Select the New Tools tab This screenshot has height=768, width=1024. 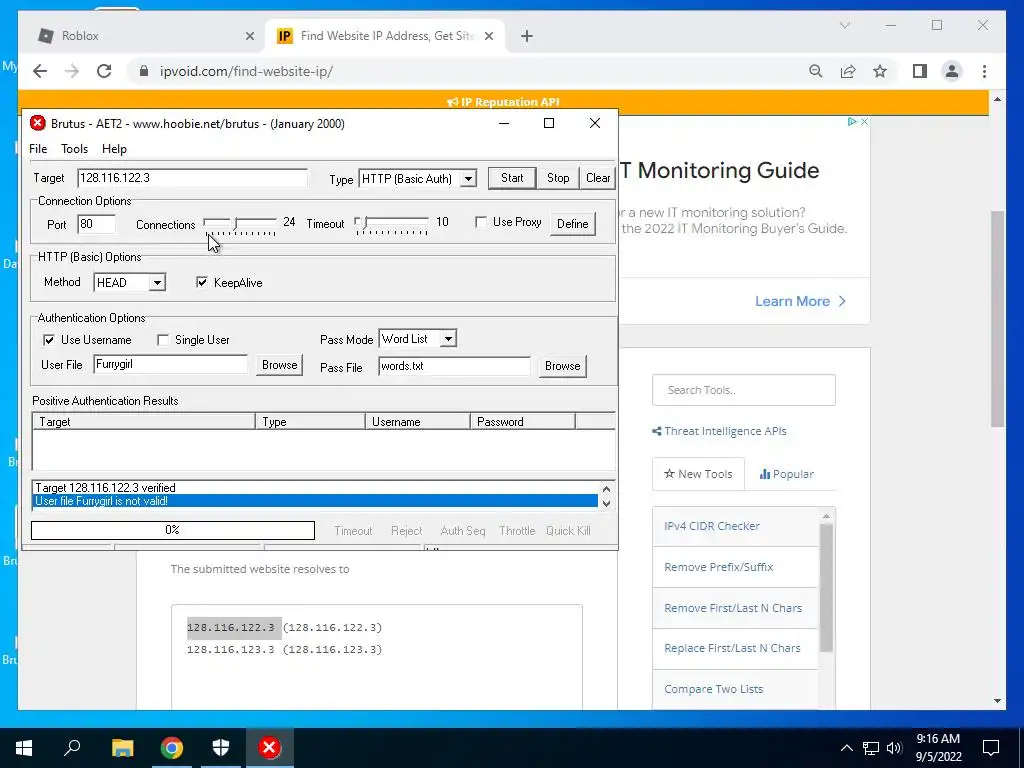click(698, 474)
